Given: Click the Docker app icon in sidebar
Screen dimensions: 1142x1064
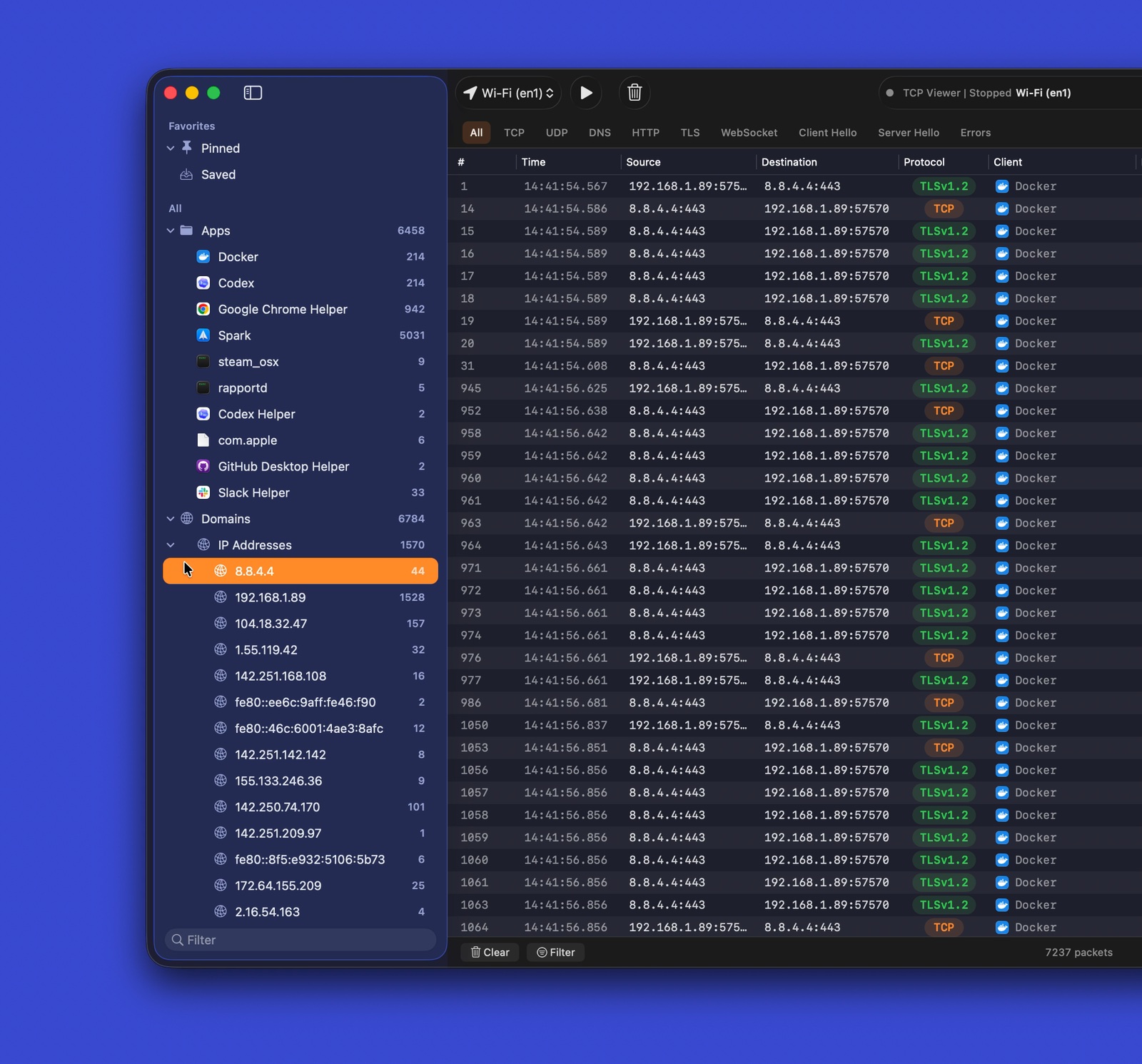Looking at the screenshot, I should [x=203, y=257].
